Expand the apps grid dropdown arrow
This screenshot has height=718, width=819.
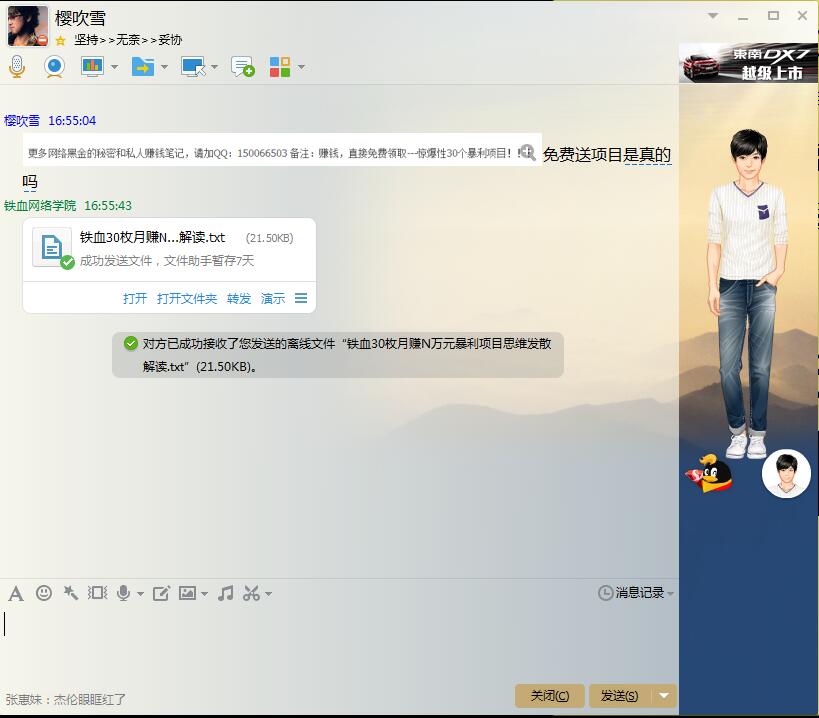(301, 67)
